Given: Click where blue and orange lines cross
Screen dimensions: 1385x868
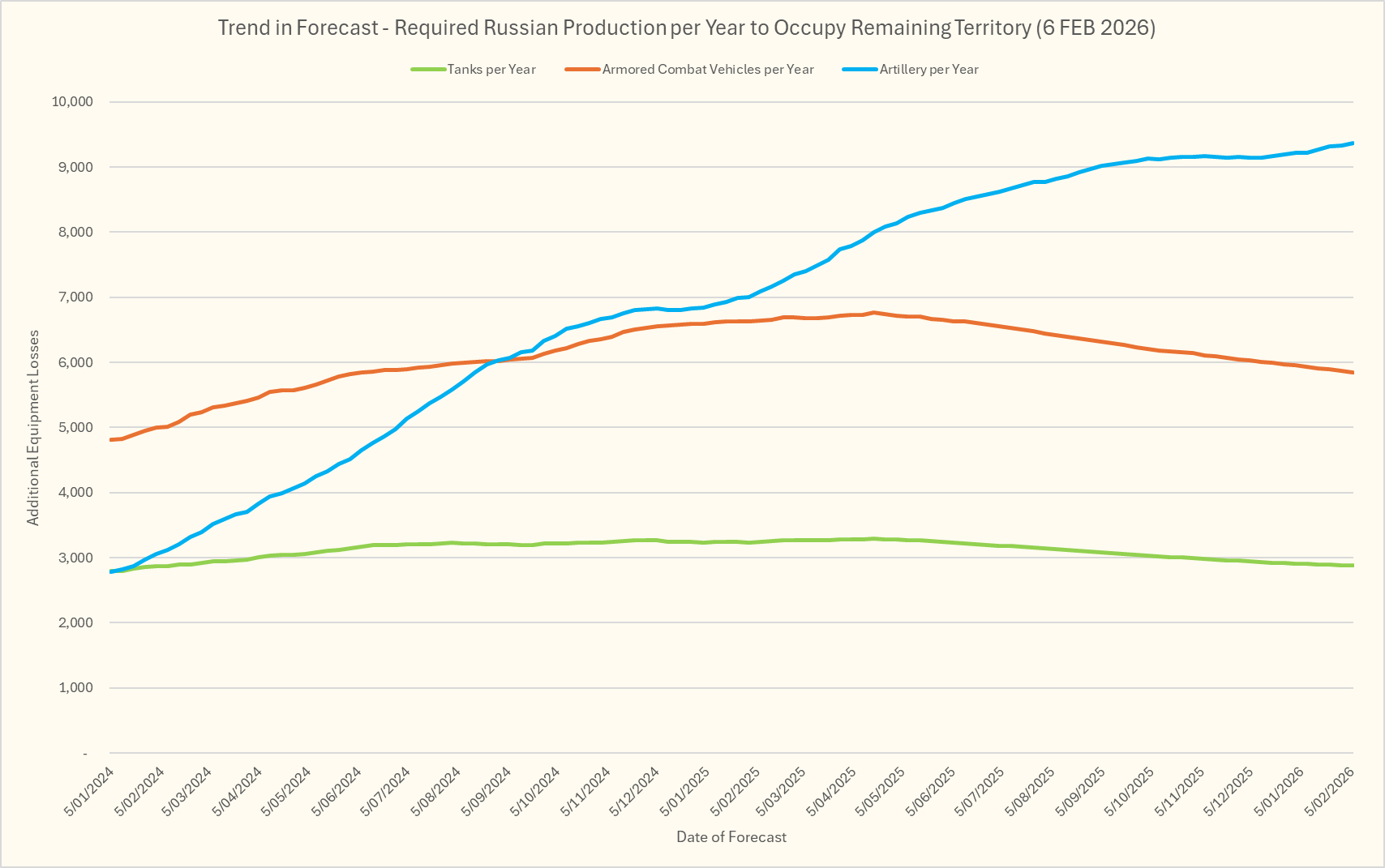Looking at the screenshot, I should pos(496,361).
